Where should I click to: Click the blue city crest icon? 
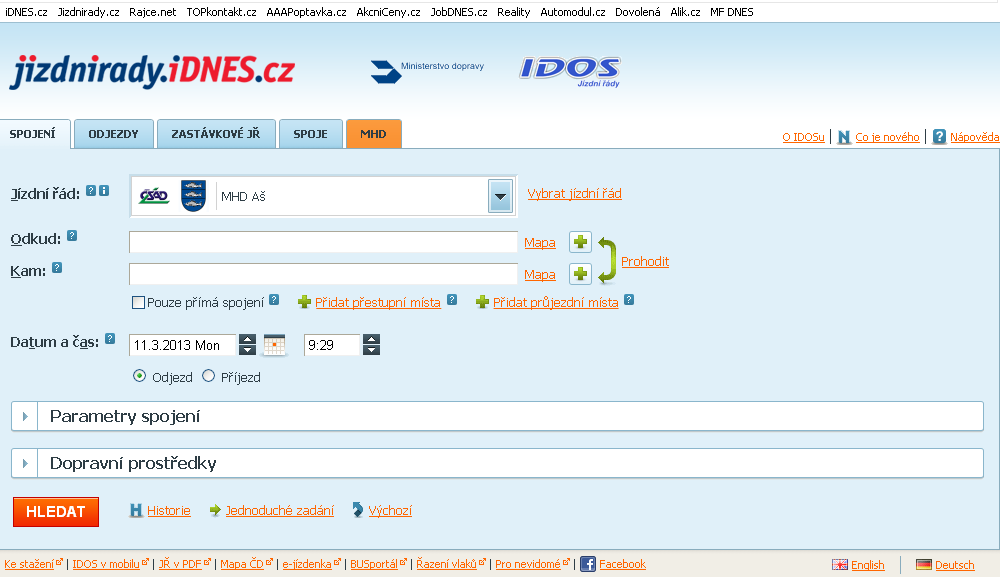(193, 196)
